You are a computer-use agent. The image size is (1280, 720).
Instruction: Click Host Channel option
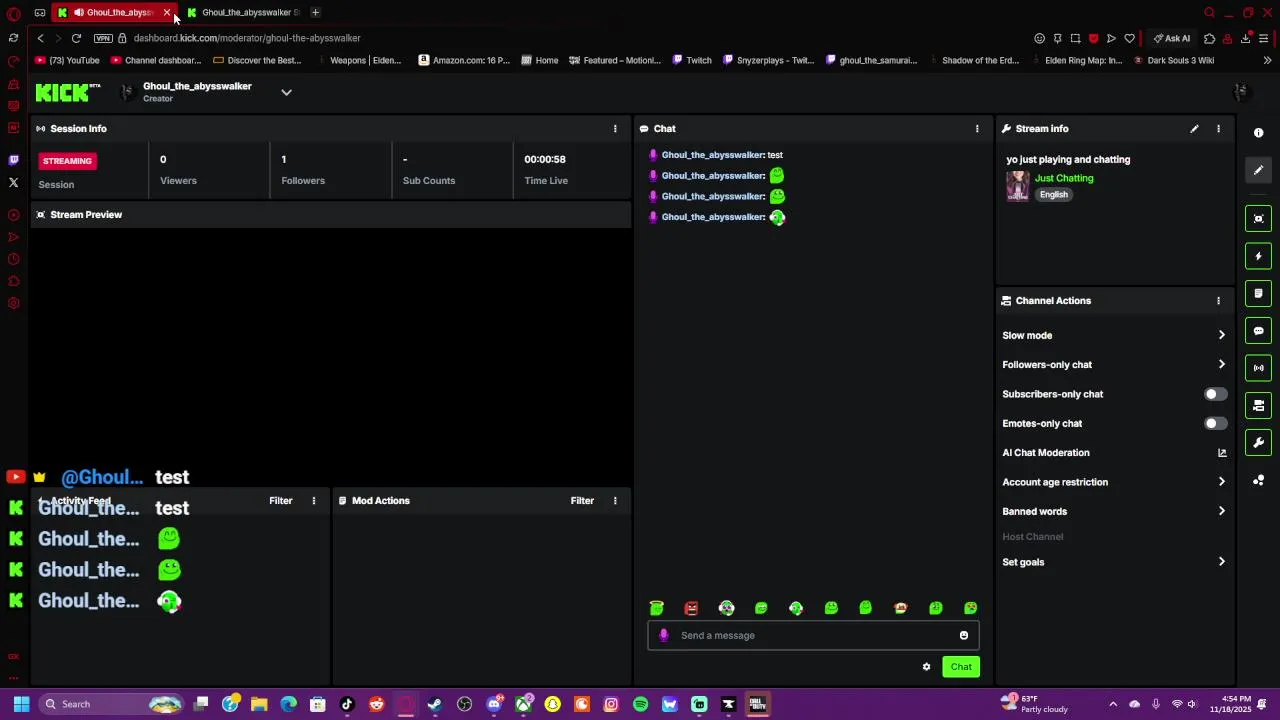1033,537
